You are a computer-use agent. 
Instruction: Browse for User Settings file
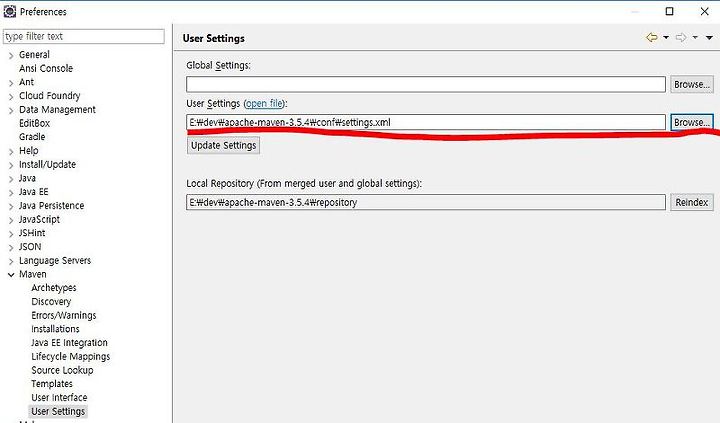click(692, 123)
